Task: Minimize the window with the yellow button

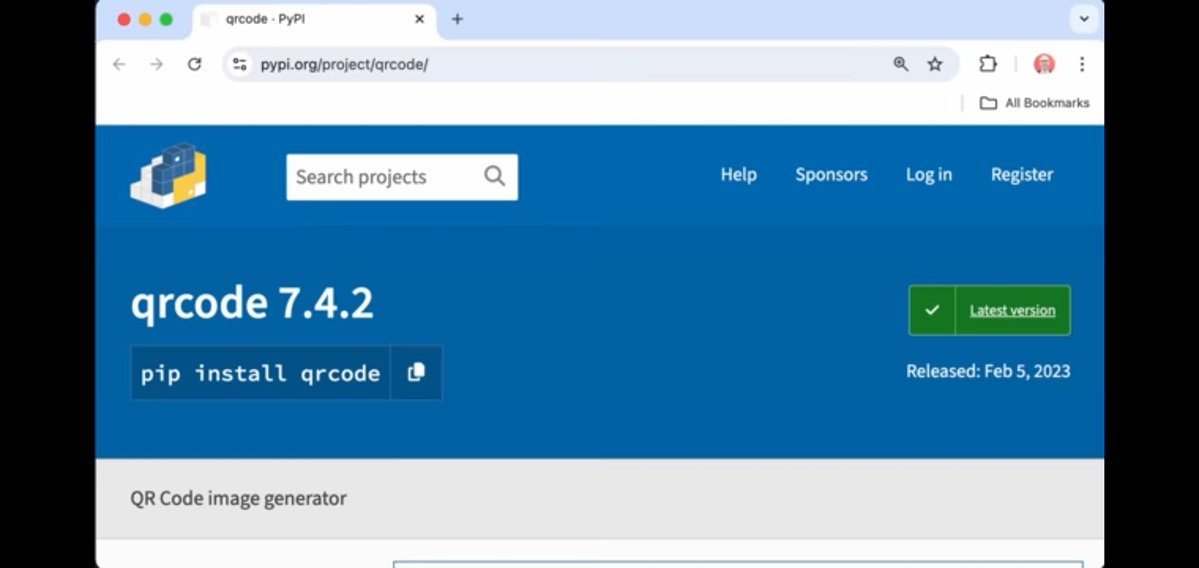Action: pyautogui.click(x=145, y=20)
